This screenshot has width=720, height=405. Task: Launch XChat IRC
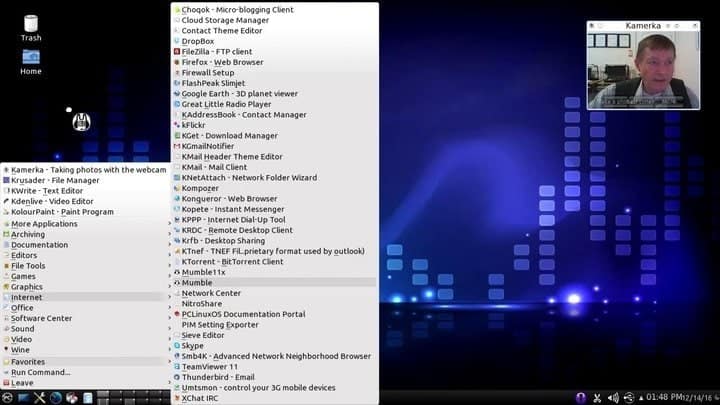click(275, 398)
